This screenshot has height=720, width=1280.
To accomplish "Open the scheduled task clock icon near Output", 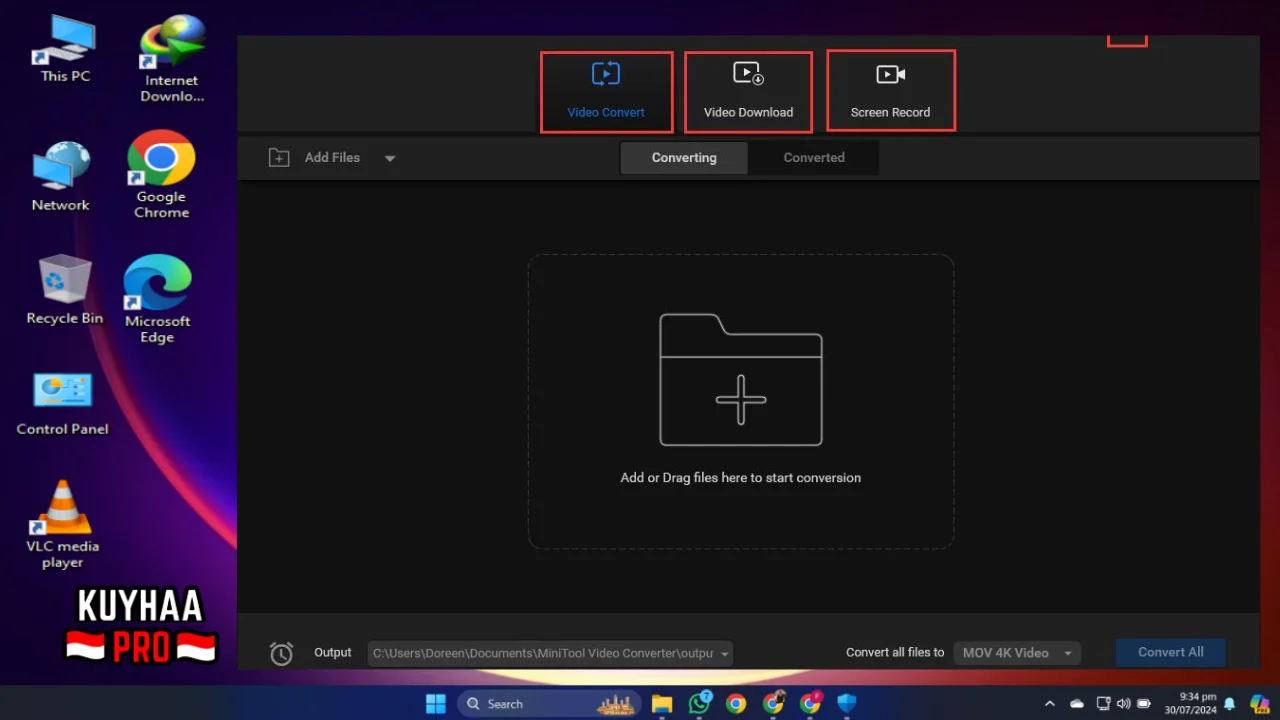I will (282, 653).
